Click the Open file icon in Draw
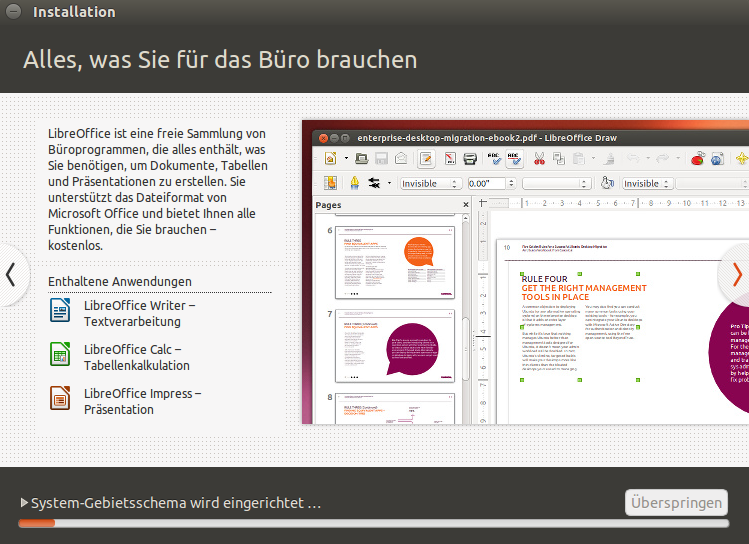This screenshot has height=544, width=749. [362, 159]
